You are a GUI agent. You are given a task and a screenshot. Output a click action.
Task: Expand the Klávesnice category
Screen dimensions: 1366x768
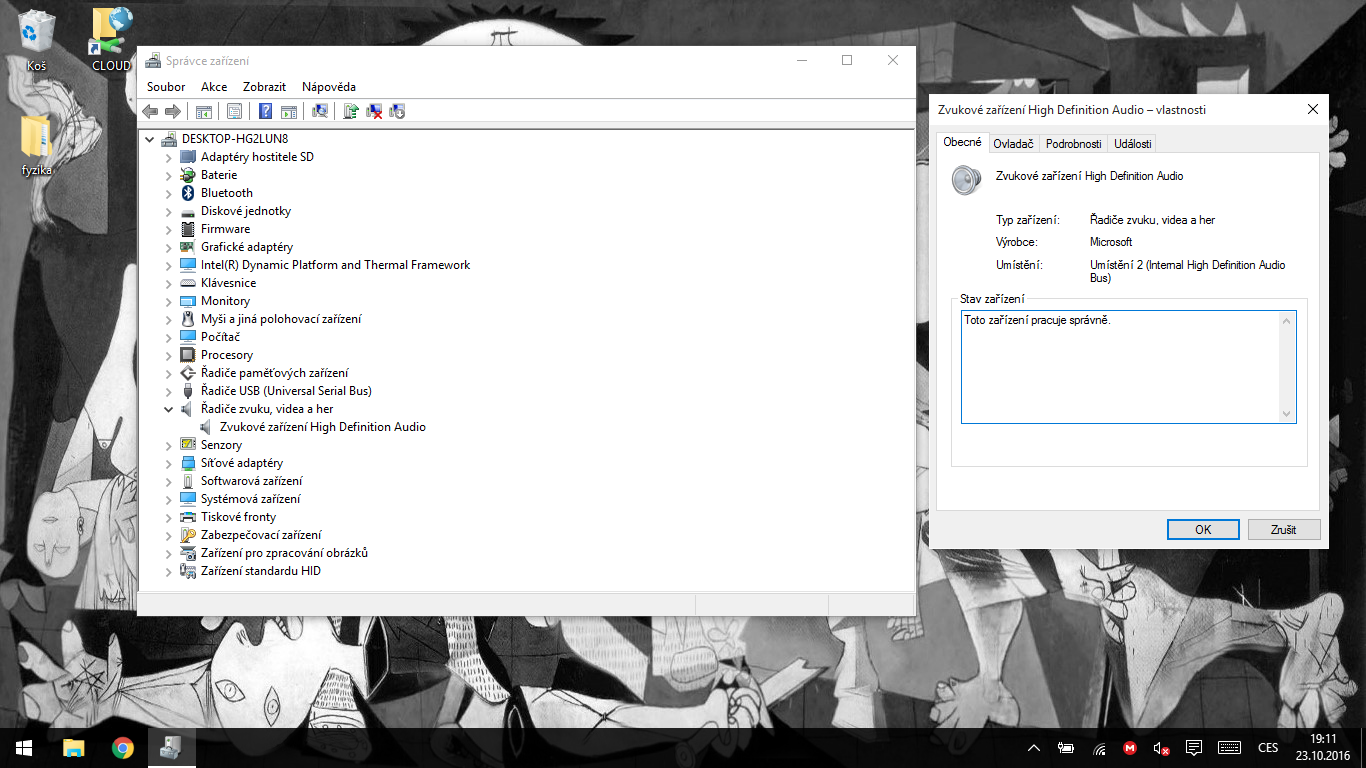[168, 283]
